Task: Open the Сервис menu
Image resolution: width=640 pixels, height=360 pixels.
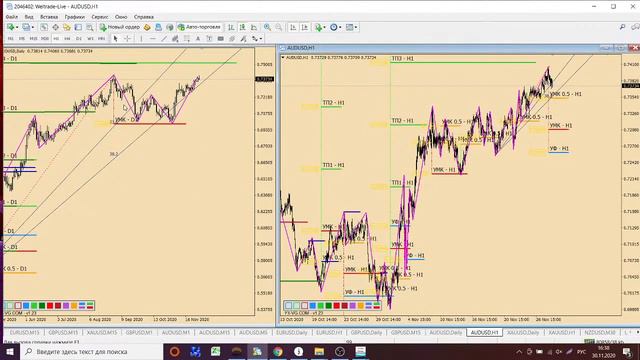Action: tap(100, 17)
